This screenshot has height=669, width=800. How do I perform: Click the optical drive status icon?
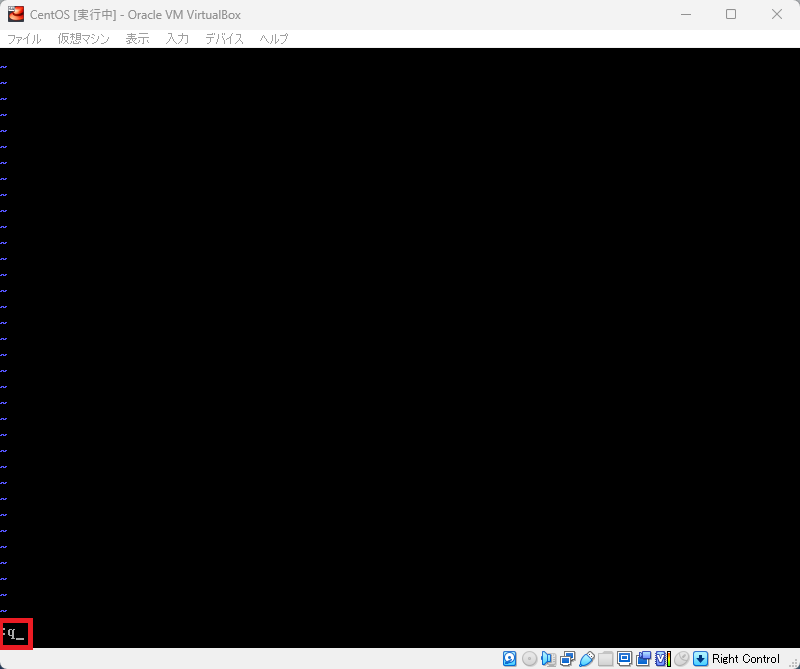(x=529, y=659)
